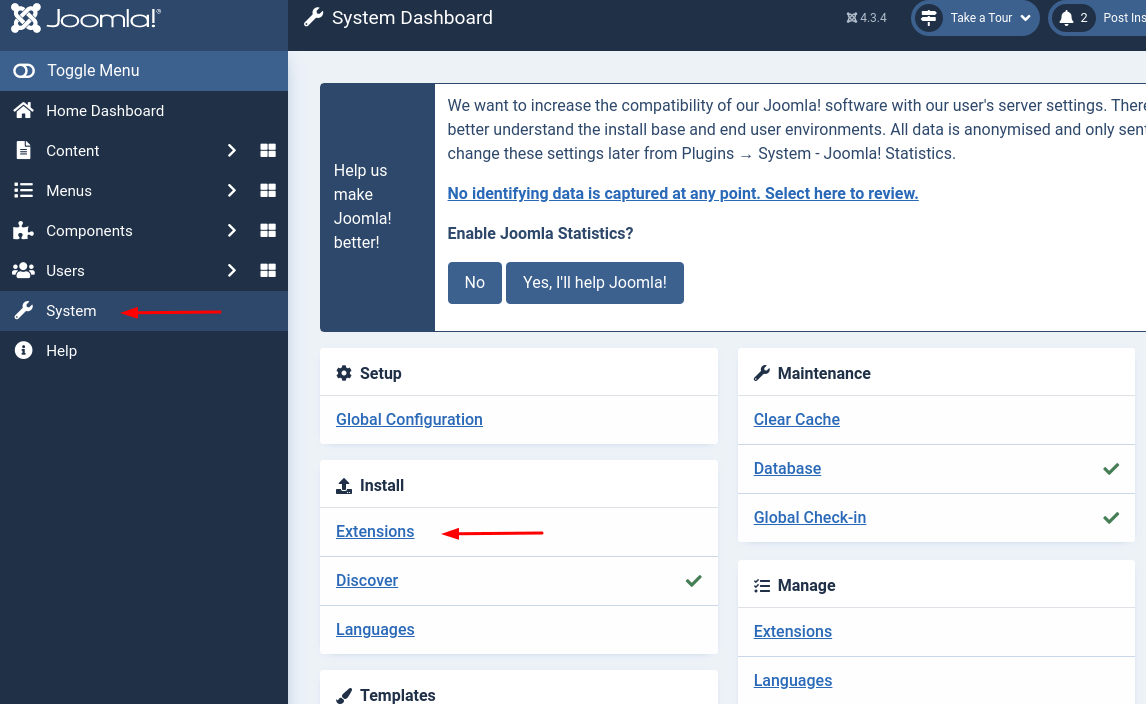Open Home Dashboard from the sidebar
The height and width of the screenshot is (704, 1146).
click(105, 111)
